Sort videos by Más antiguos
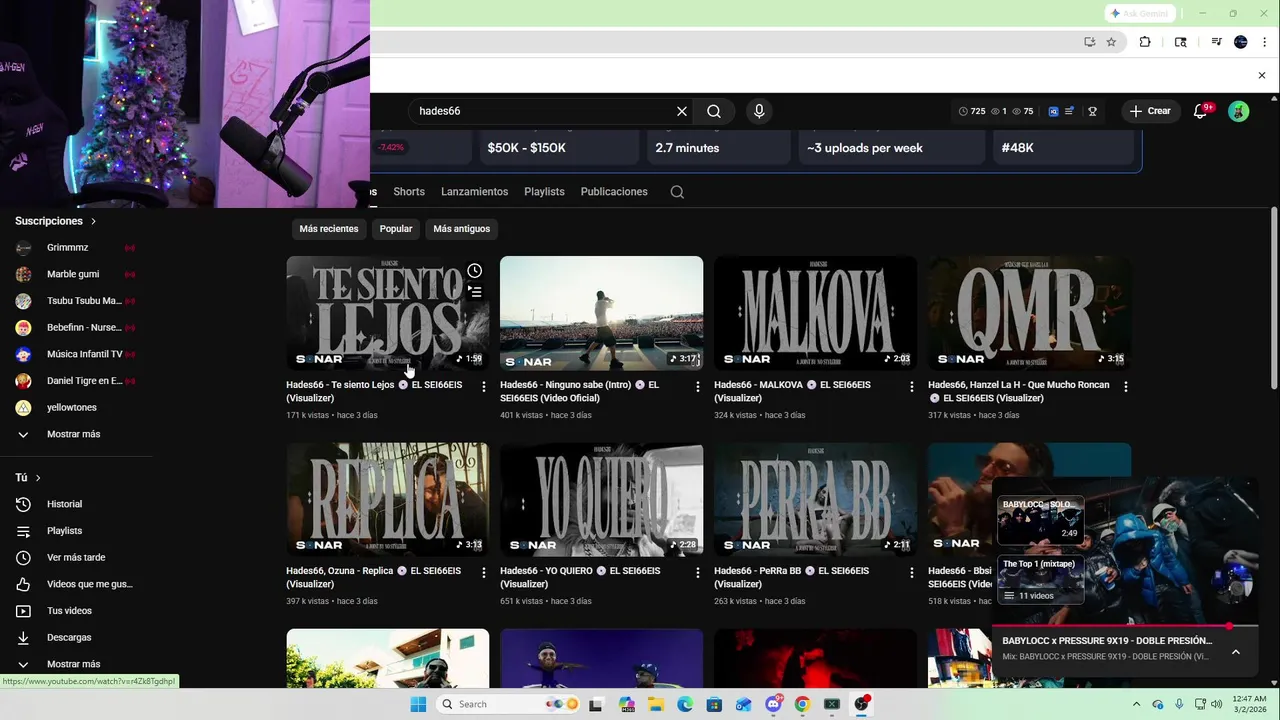Viewport: 1280px width, 720px height. [x=462, y=229]
